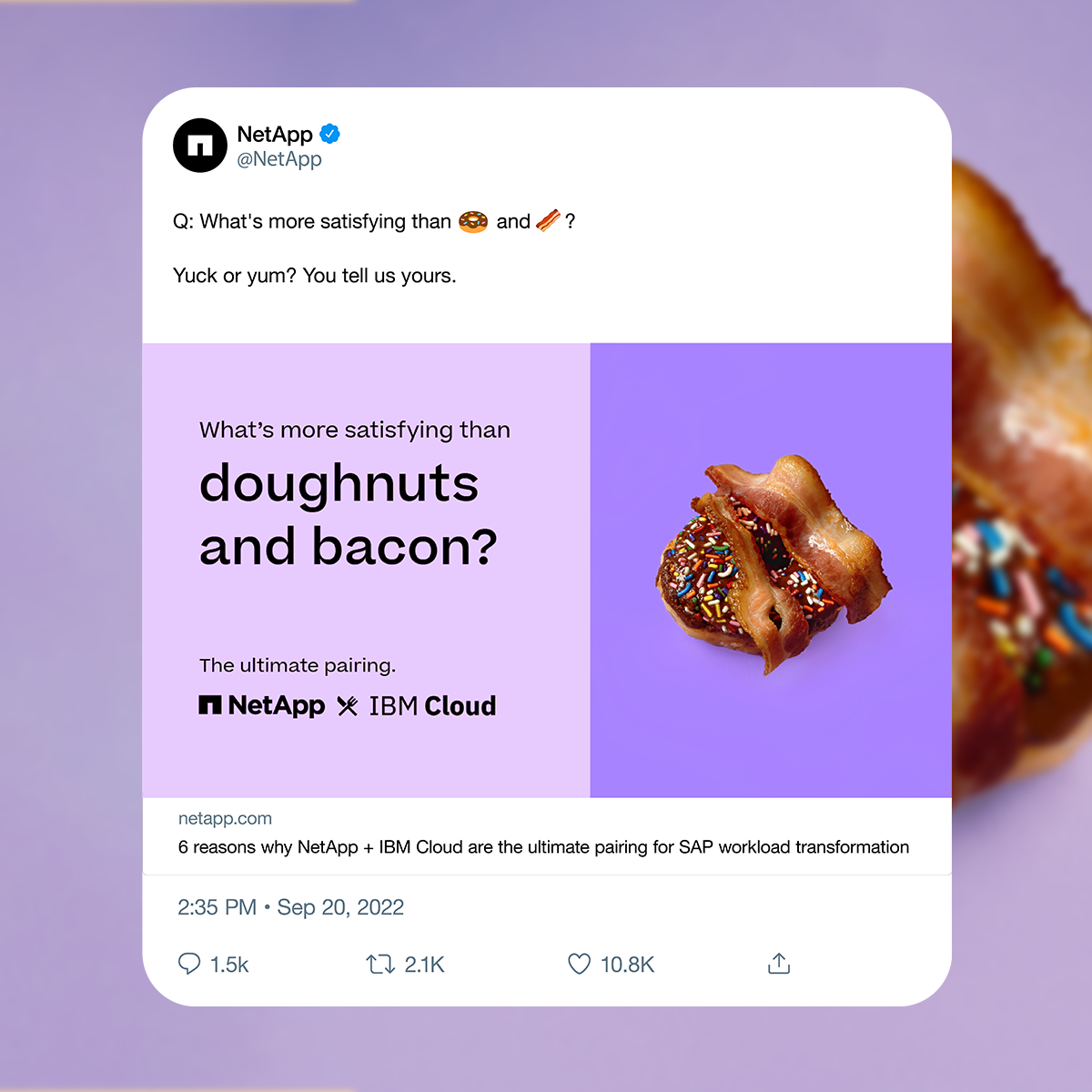Viewport: 1092px width, 1092px height.
Task: Click the NetApp profile avatar
Action: pos(200,146)
